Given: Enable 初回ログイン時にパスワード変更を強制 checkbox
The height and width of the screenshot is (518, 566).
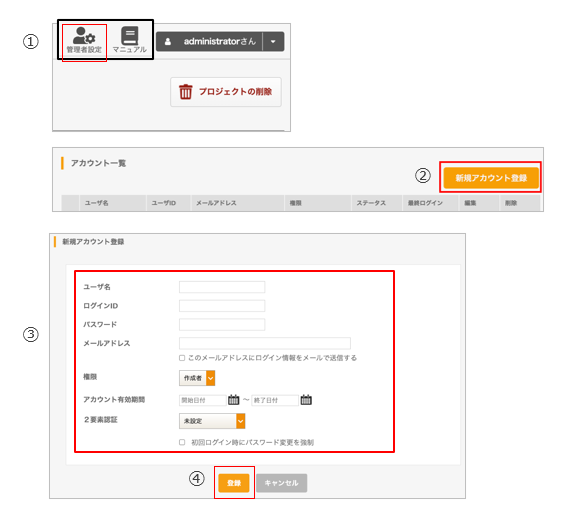Looking at the screenshot, I should 182,442.
